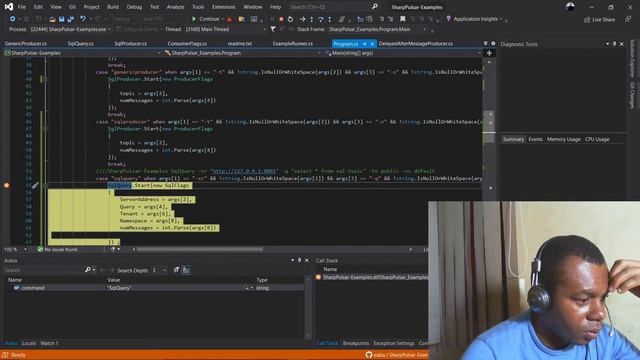Switch to the Locals tab
640x360 pixels.
pos(29,343)
